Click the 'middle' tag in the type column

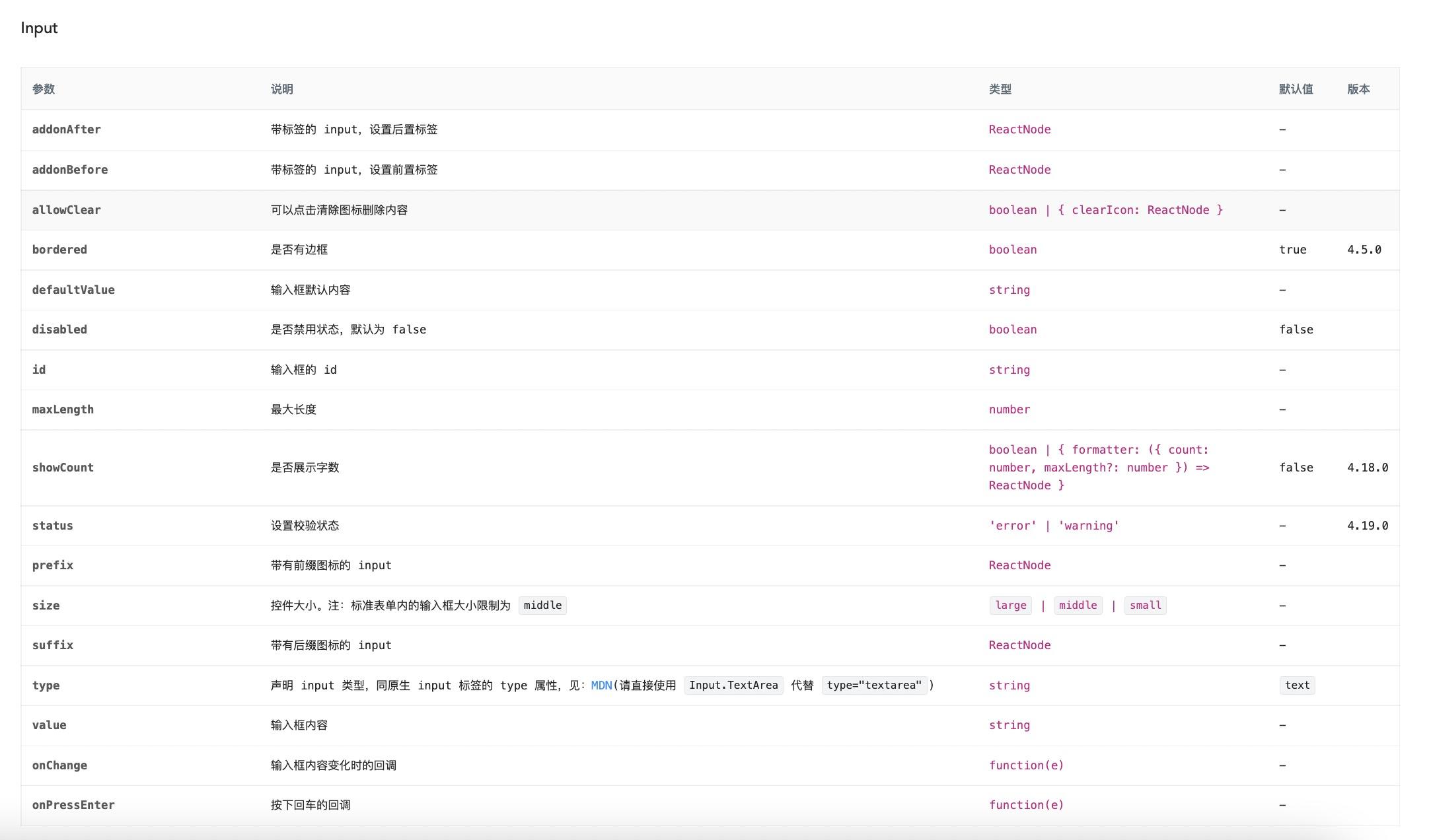1078,606
